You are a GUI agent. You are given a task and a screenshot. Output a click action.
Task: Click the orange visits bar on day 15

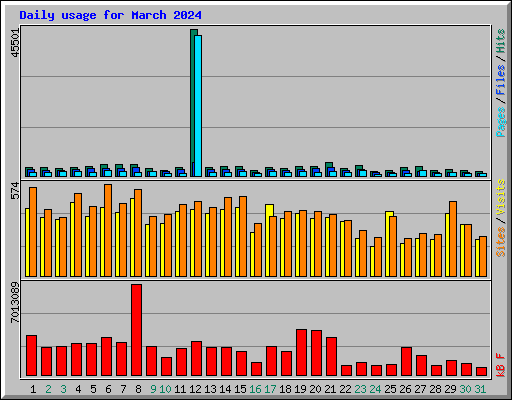tap(243, 236)
